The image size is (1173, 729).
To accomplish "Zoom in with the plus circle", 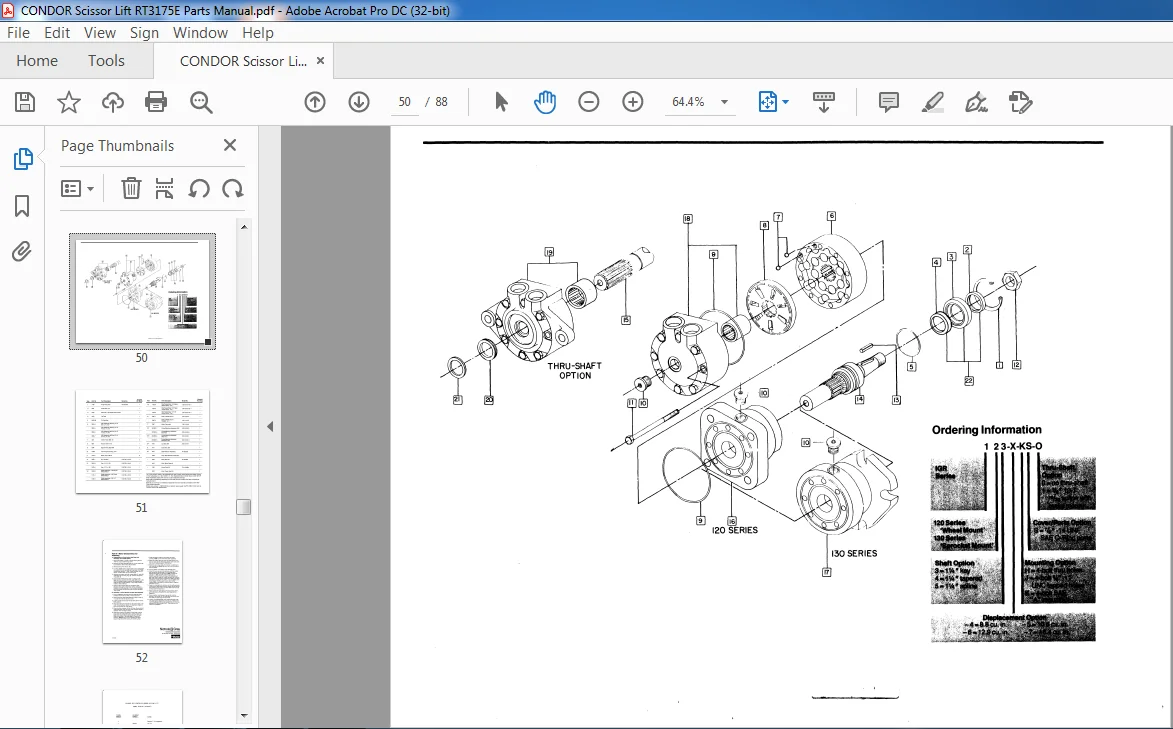I will pyautogui.click(x=633, y=102).
